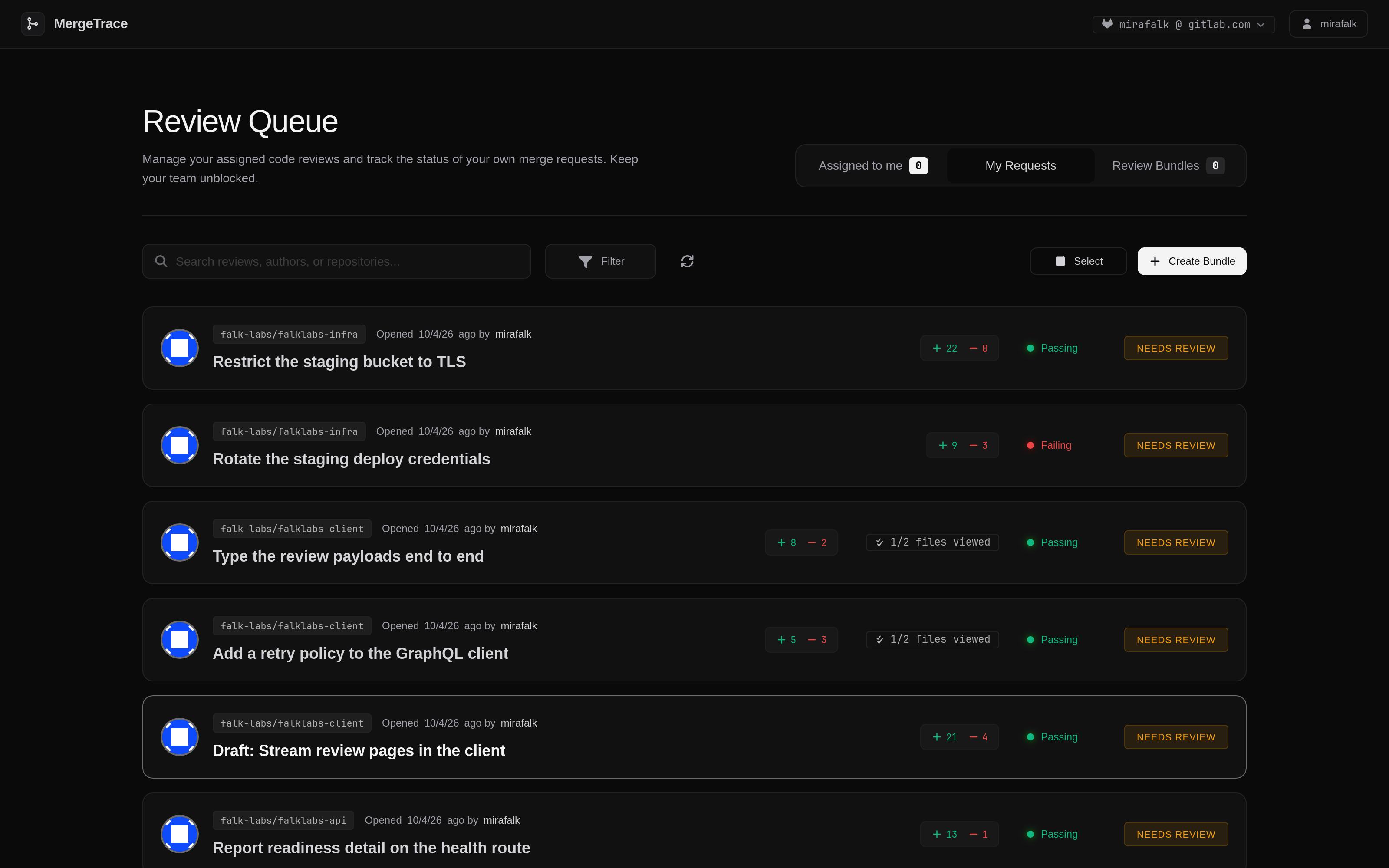Click NEEDS REVIEW badge on retry policy row

[x=1175, y=640]
